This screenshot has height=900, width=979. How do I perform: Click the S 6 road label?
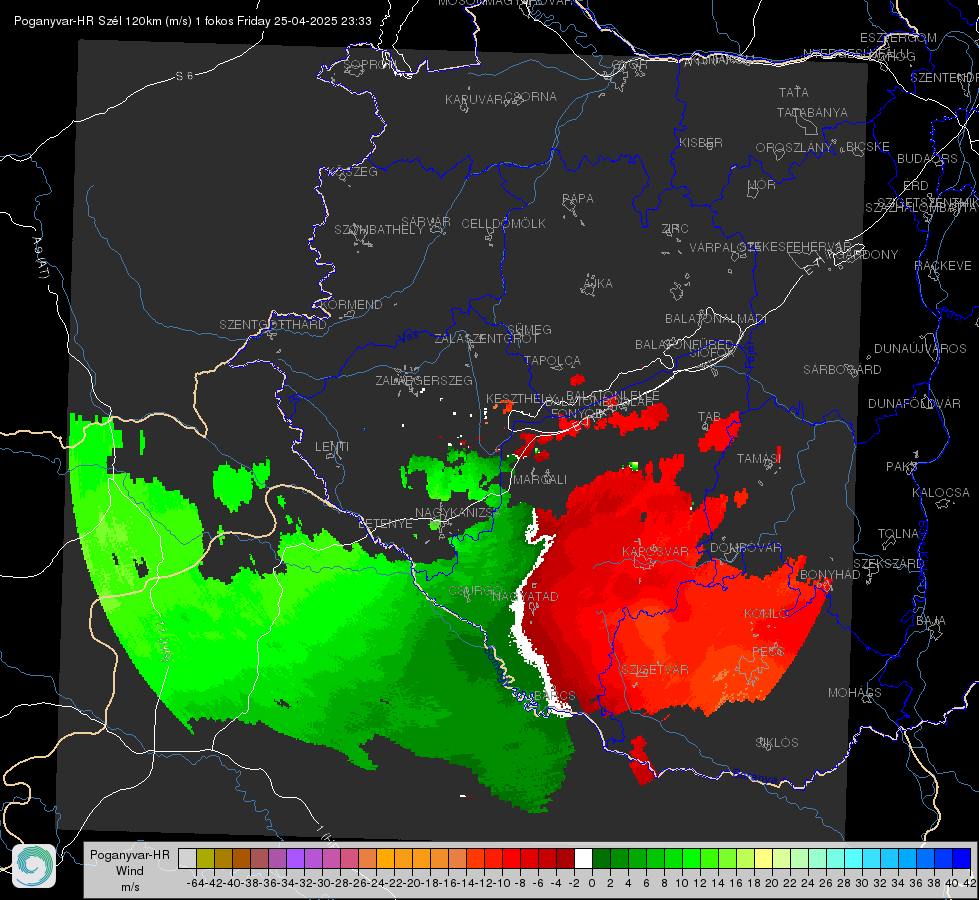point(184,76)
